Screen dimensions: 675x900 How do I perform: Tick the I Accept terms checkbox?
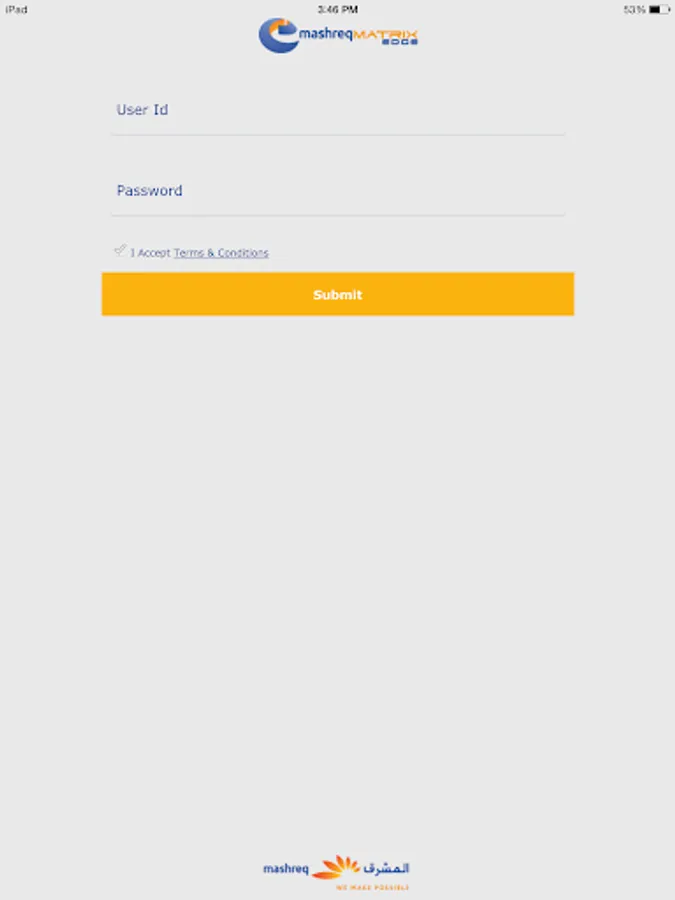pyautogui.click(x=120, y=250)
